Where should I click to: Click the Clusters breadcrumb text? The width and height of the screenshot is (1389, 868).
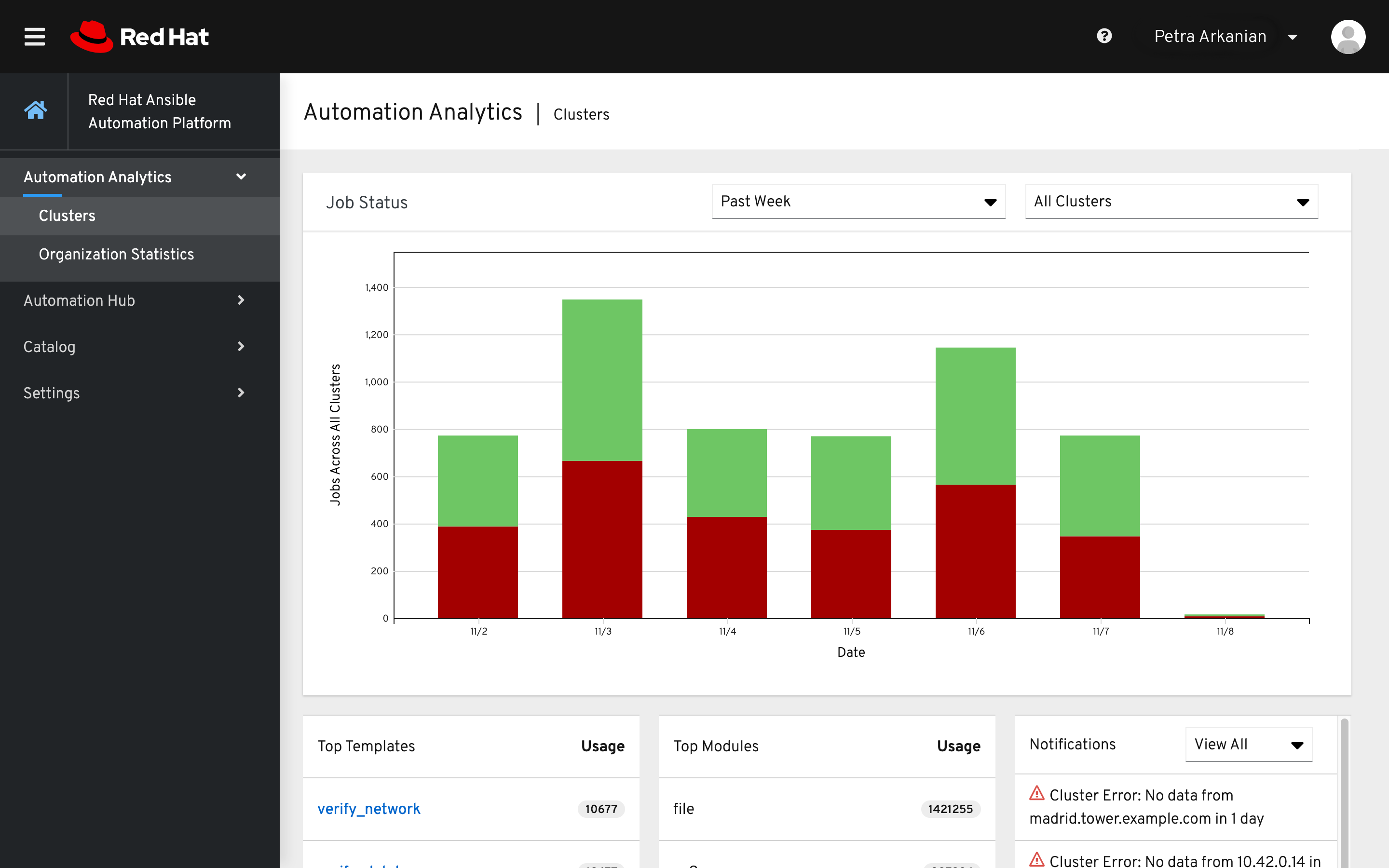[x=581, y=114]
